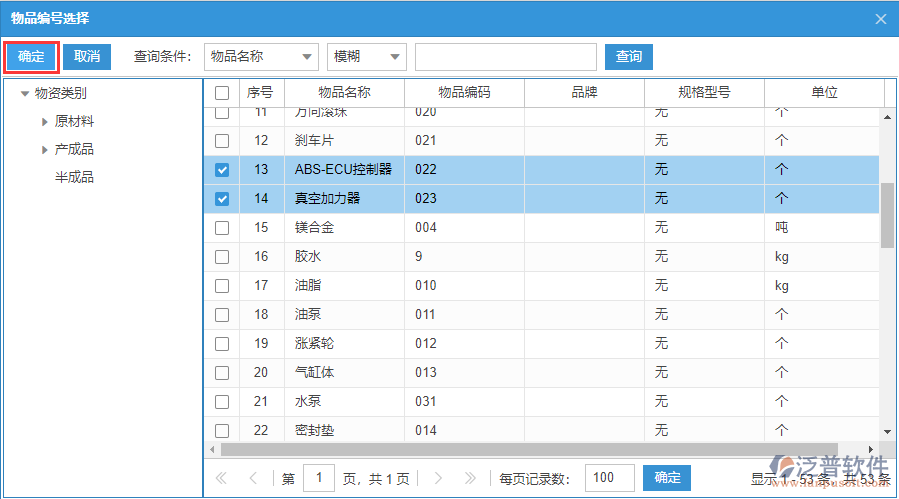Open the 模糊 match type dropdown

[367, 57]
